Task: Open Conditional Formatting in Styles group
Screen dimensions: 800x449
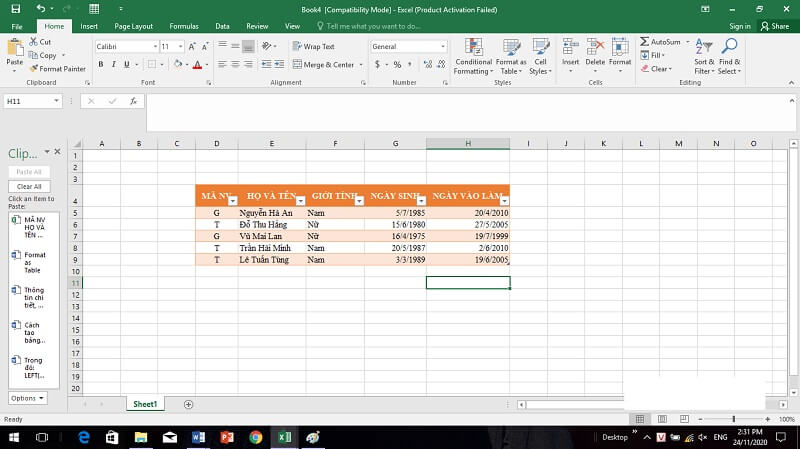Action: click(x=472, y=56)
